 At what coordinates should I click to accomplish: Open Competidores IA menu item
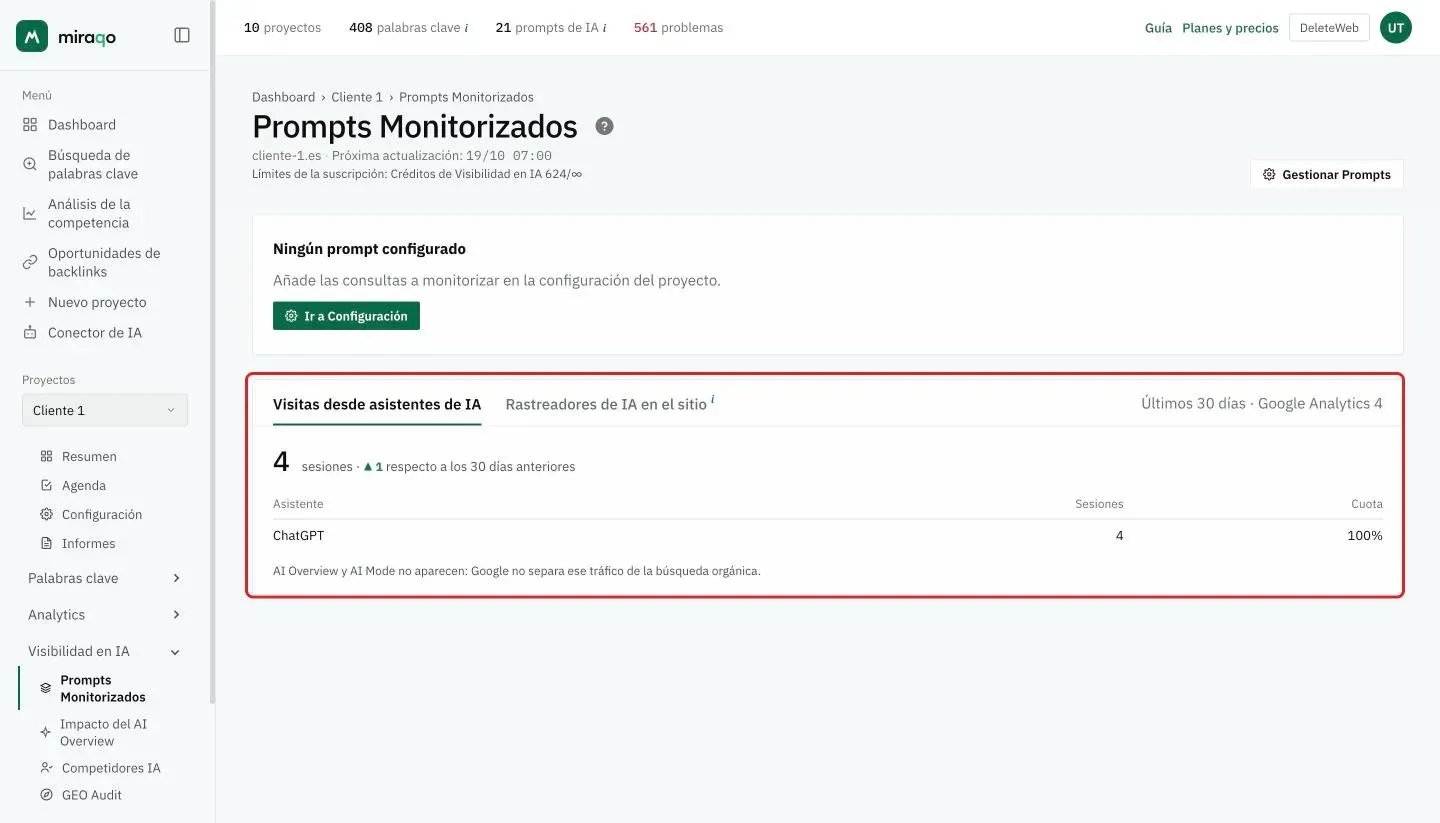(x=111, y=768)
